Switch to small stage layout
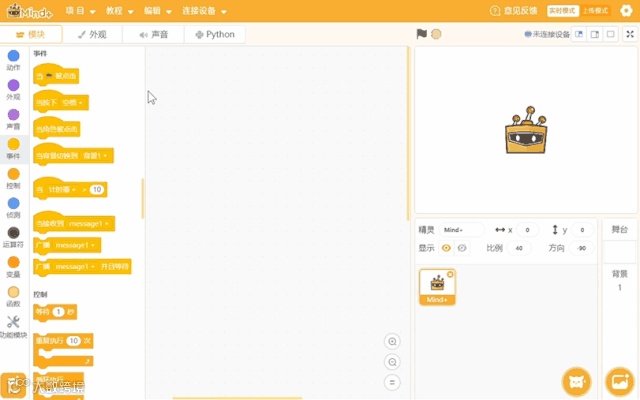 click(x=579, y=34)
